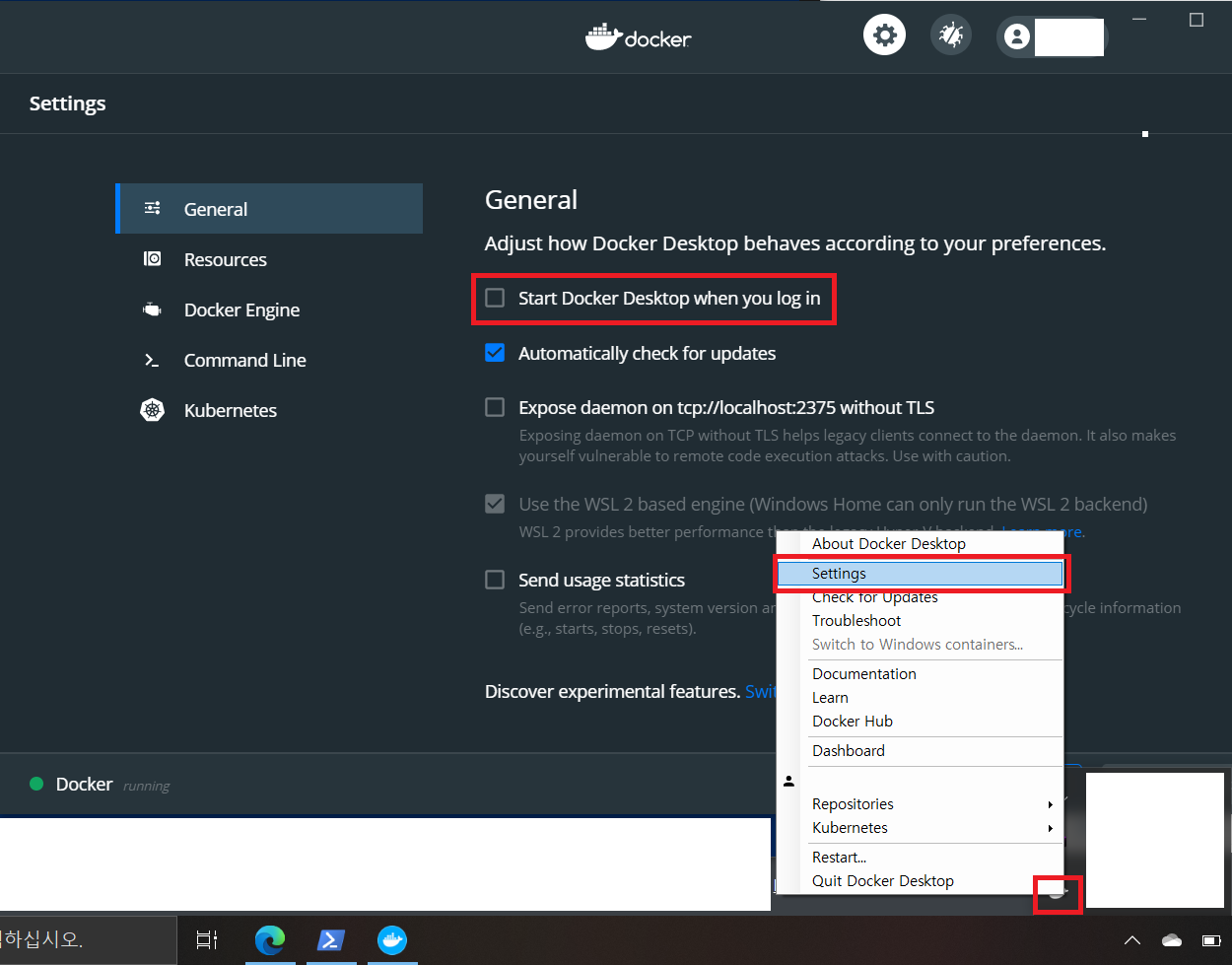
Task: Click the taskbar search box
Action: pyautogui.click(x=88, y=940)
